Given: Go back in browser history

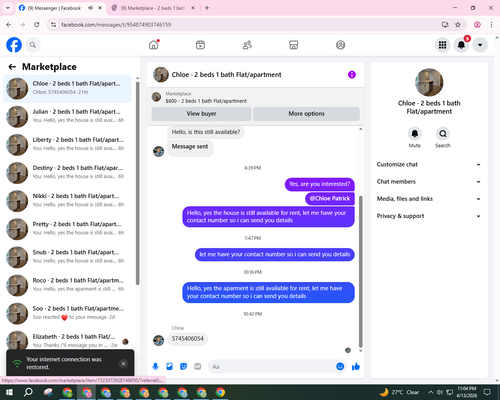Looking at the screenshot, I should [x=9, y=25].
